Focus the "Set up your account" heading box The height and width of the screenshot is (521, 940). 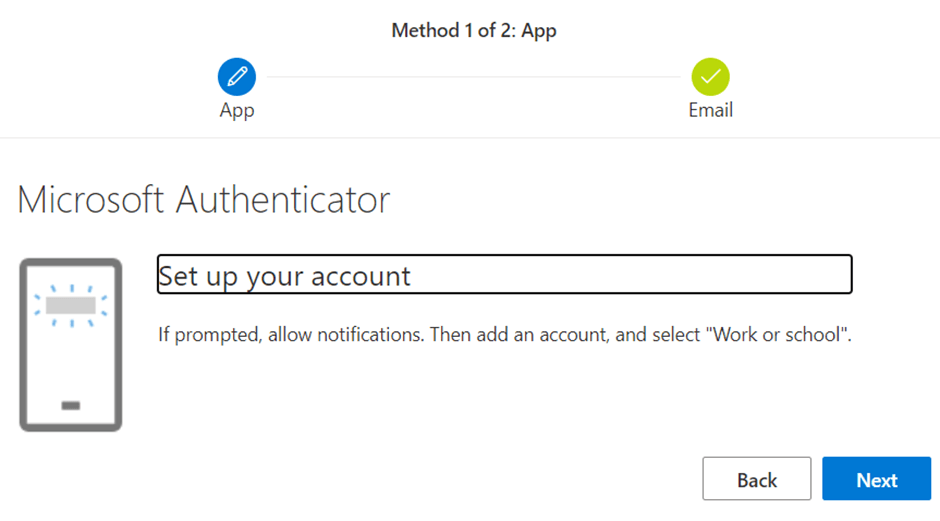pos(504,275)
